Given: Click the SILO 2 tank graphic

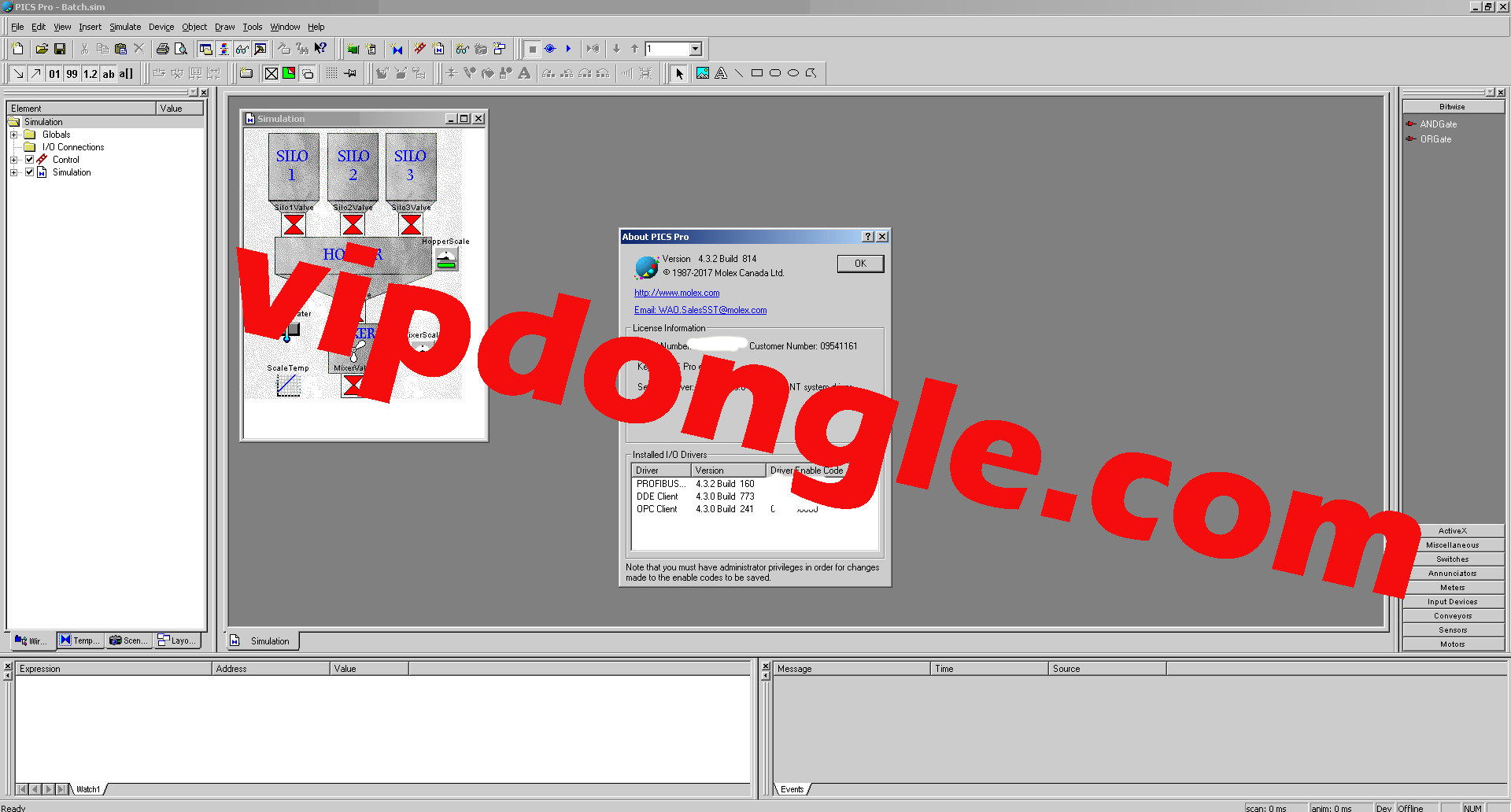Looking at the screenshot, I should 353,167.
